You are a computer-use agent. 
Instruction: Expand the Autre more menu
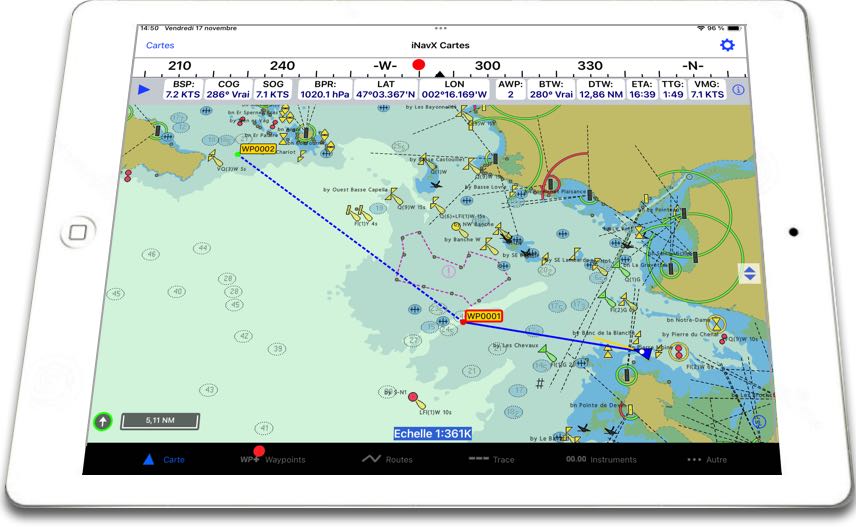[x=707, y=459]
